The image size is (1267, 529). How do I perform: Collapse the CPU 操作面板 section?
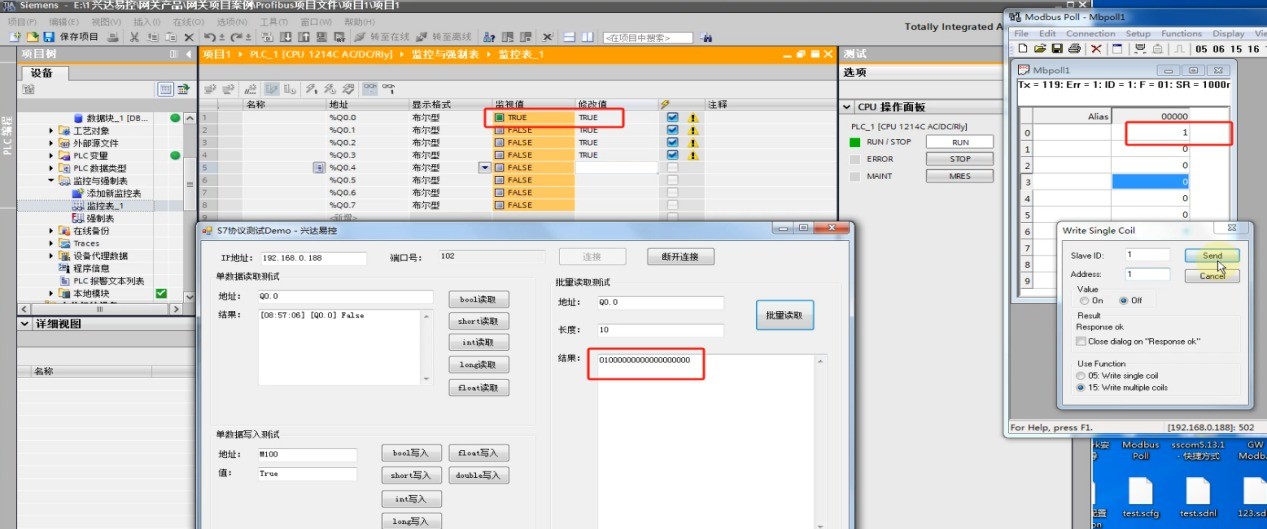pos(847,106)
